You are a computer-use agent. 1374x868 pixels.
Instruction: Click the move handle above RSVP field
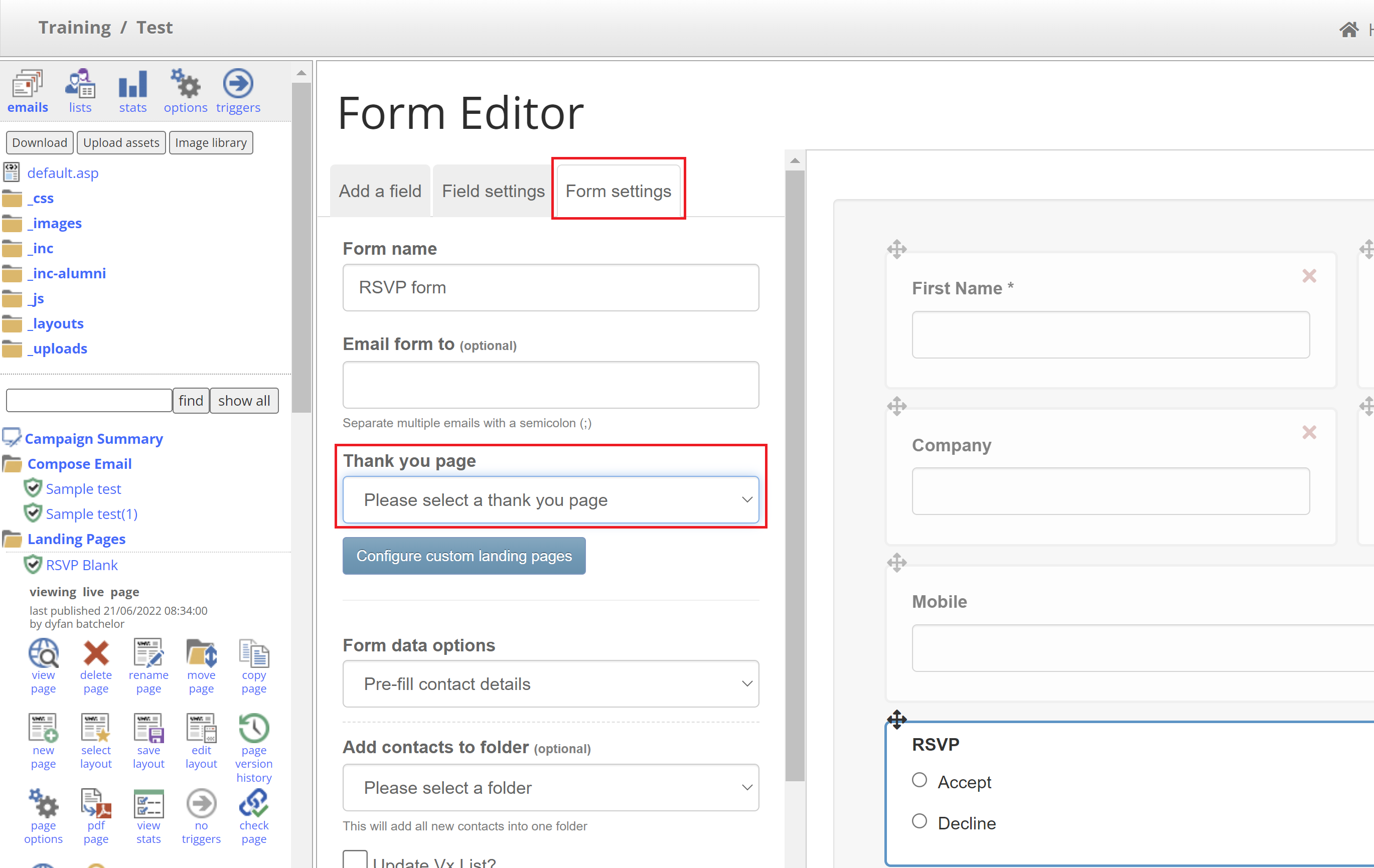pos(897,719)
